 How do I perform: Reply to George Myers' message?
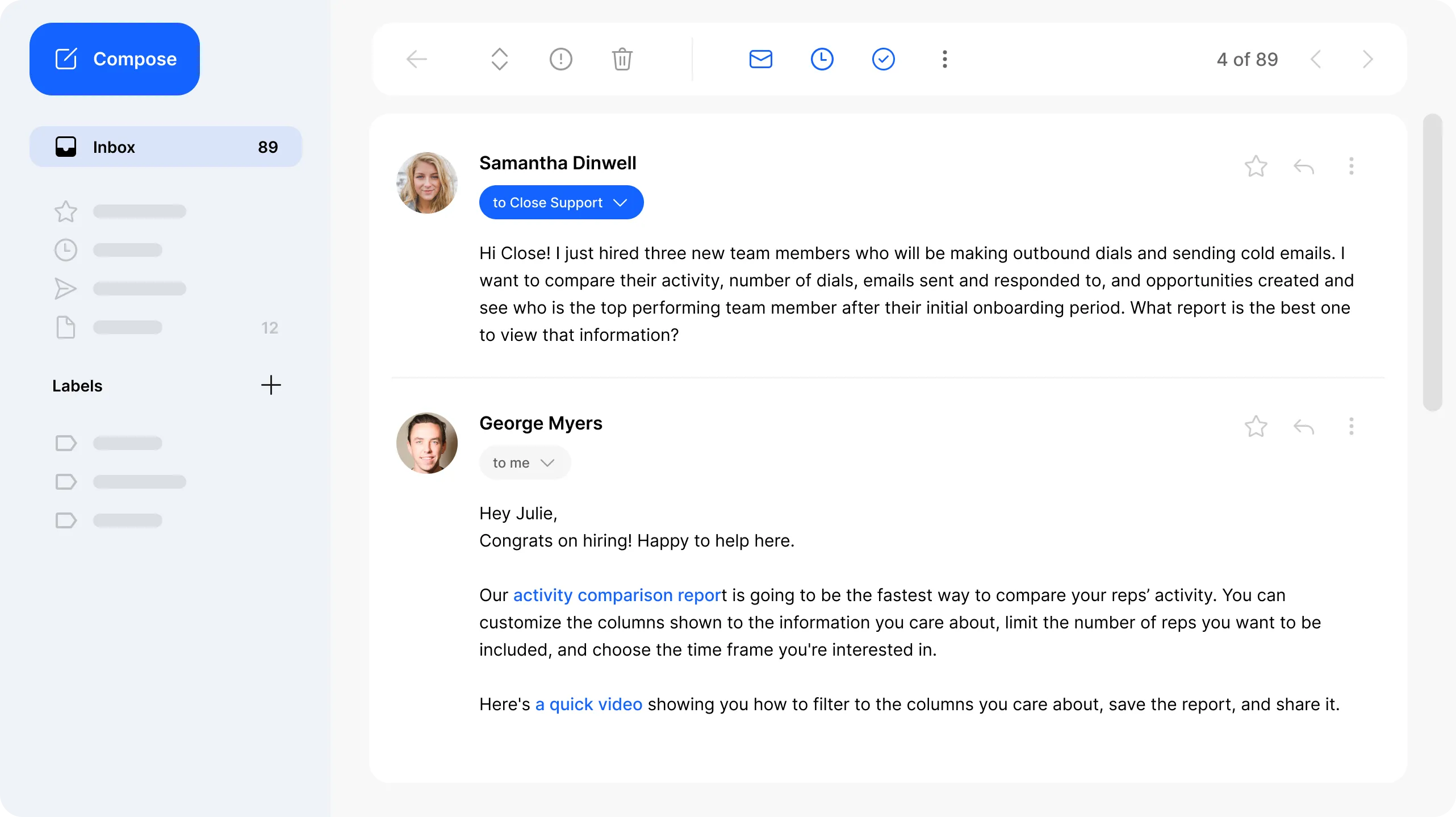tap(1304, 427)
